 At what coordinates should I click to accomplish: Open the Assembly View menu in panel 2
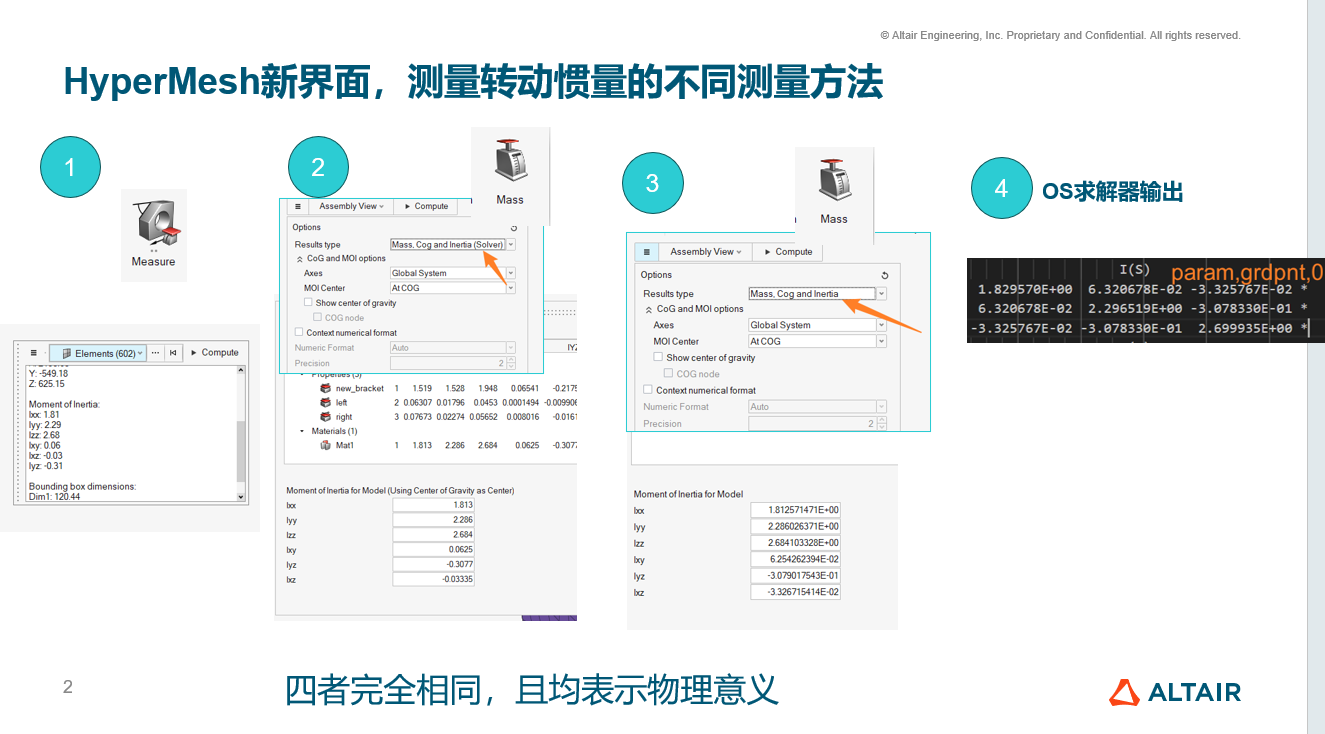coord(350,206)
